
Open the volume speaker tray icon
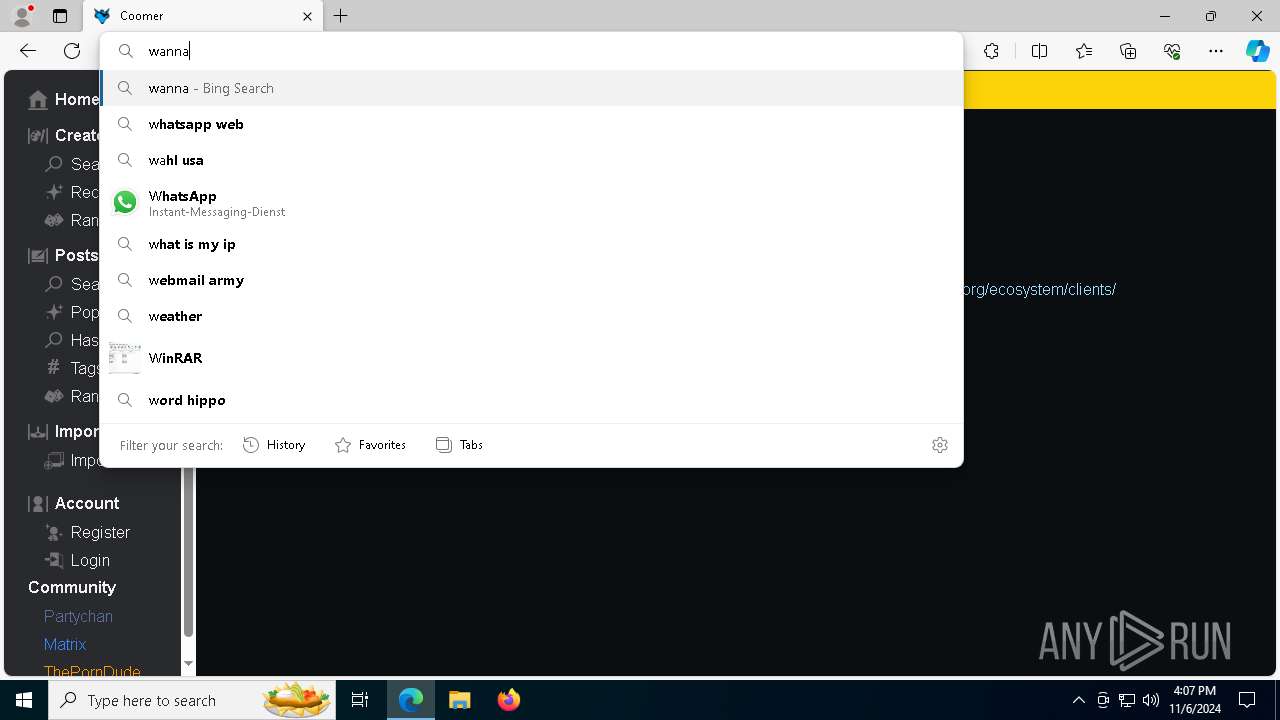pos(1150,700)
